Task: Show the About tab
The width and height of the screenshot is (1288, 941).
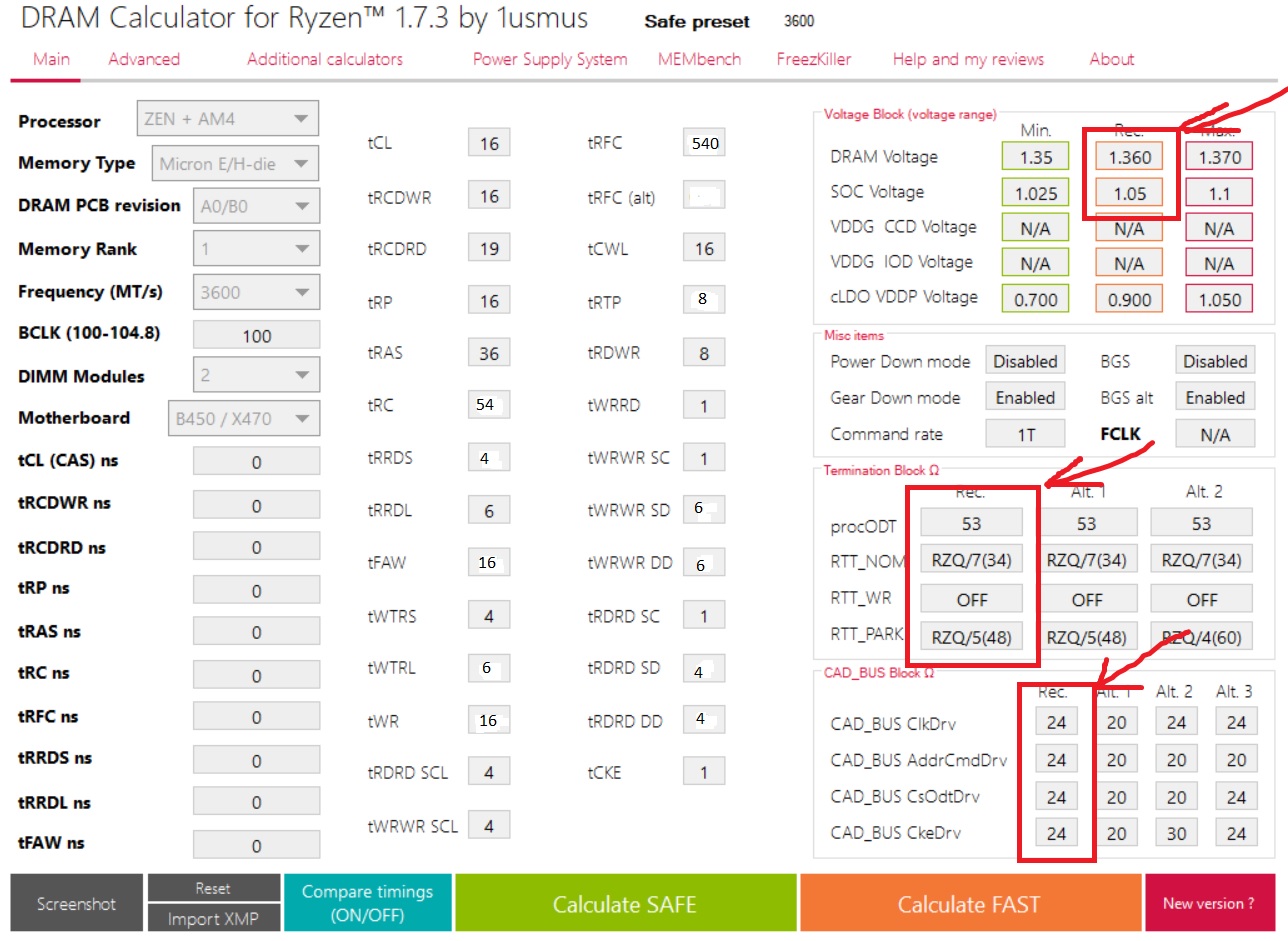Action: 1112,59
